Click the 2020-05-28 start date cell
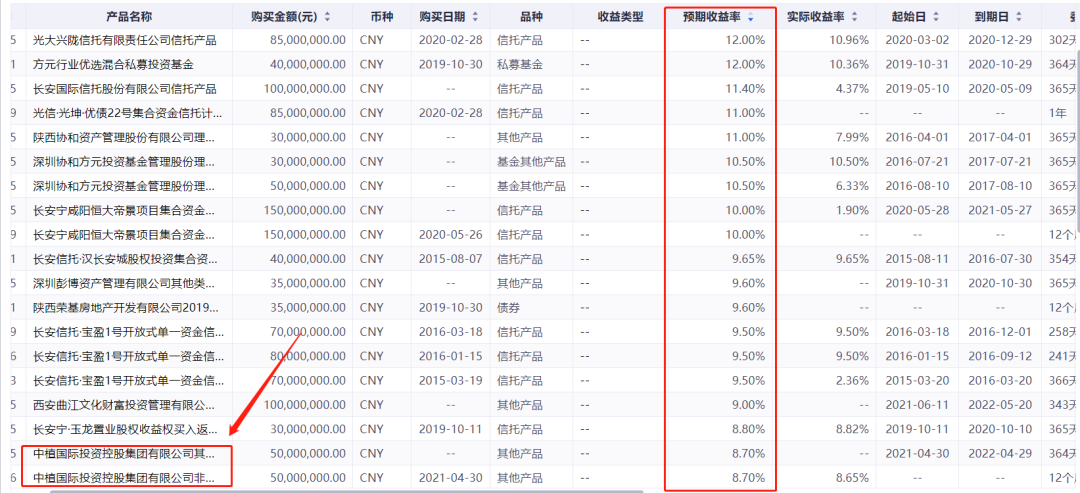Viewport: 1080px width, 493px height. tap(917, 210)
